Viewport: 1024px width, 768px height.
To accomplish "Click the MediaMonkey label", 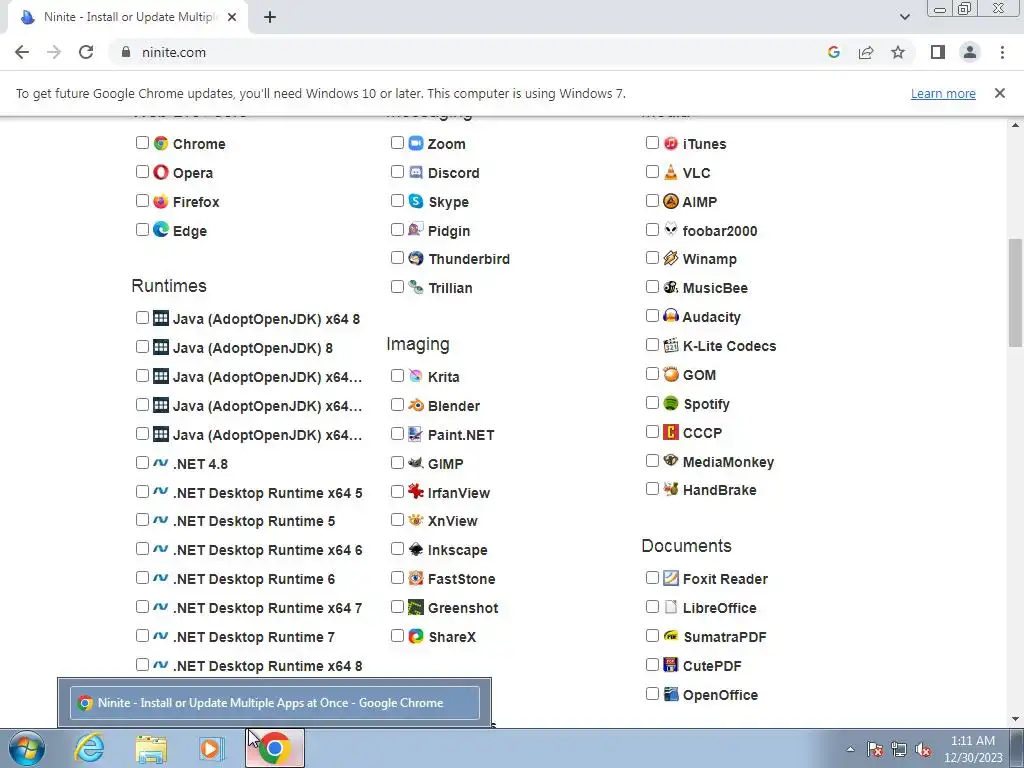I will point(728,462).
